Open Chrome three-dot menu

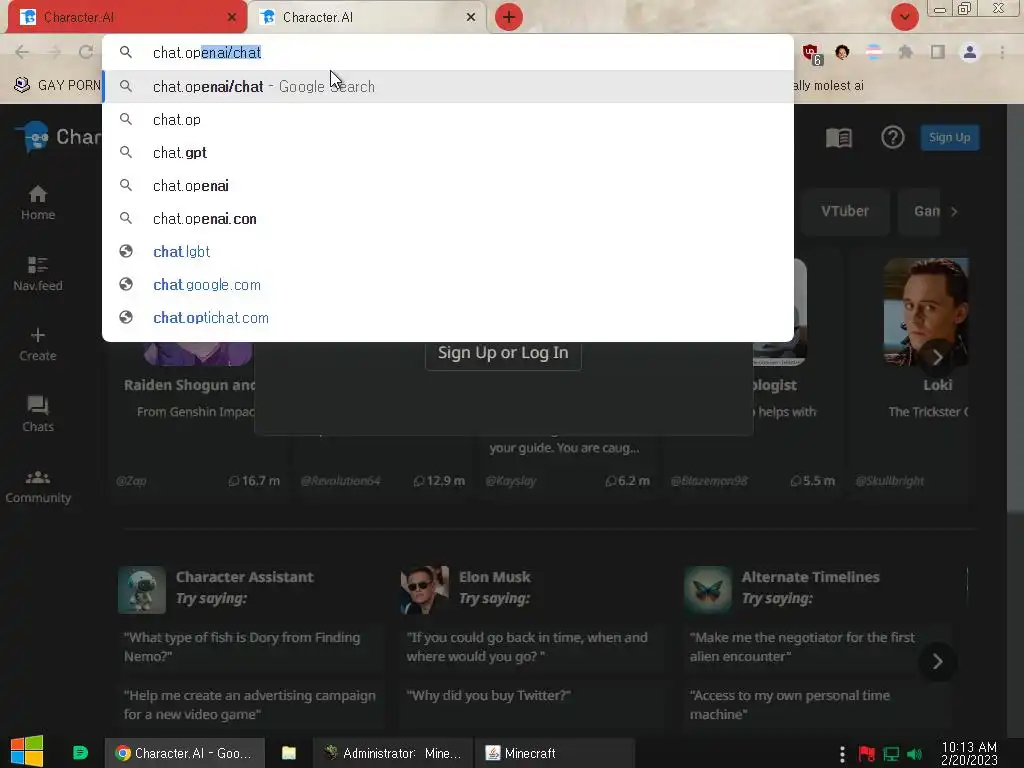[1002, 52]
